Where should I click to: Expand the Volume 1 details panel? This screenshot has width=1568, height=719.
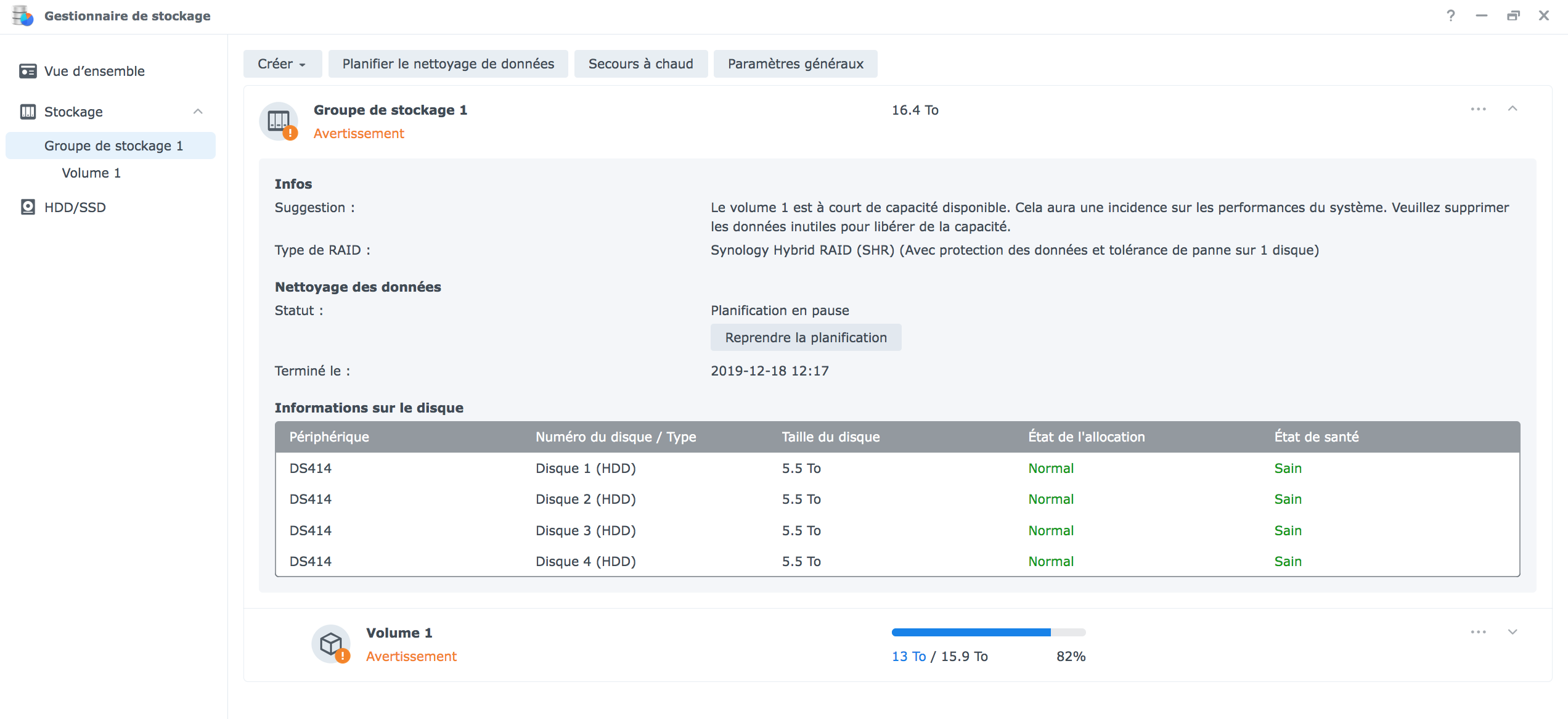(1513, 632)
